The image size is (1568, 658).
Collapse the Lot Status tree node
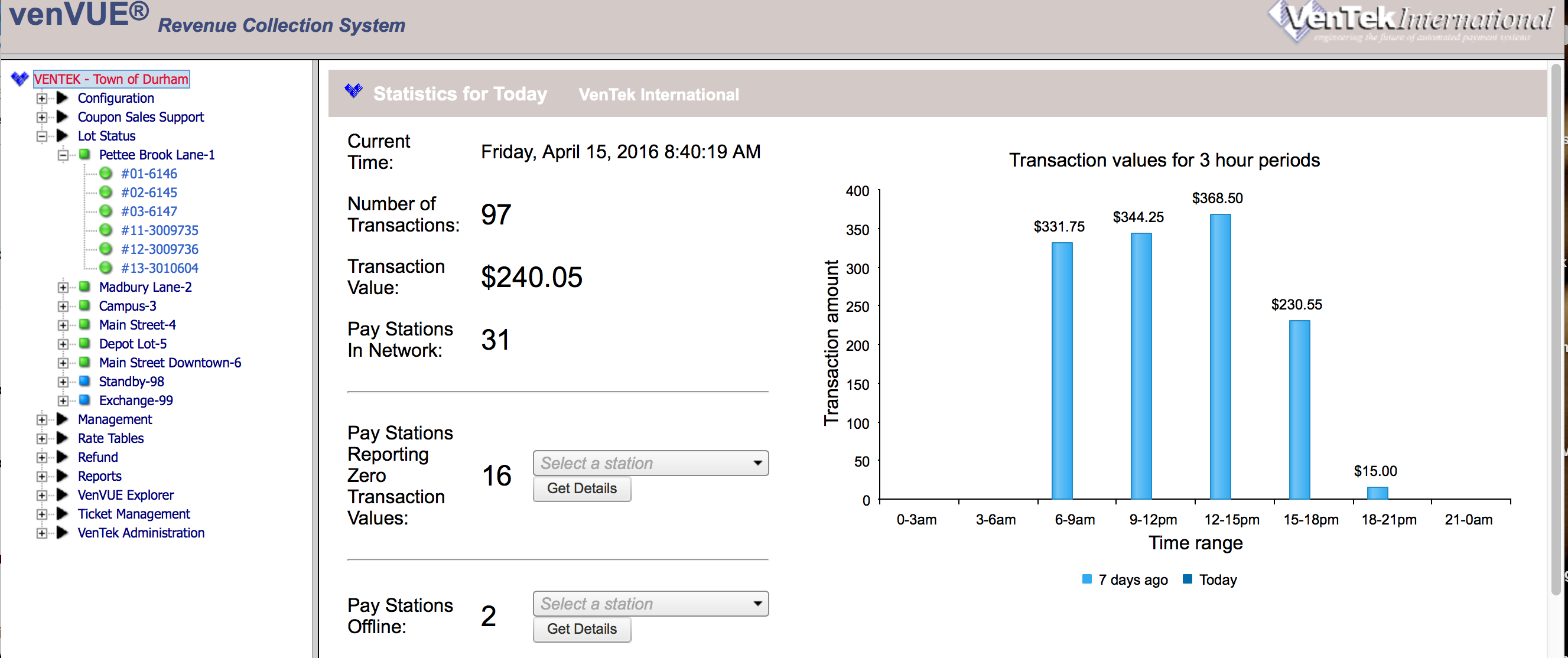pyautogui.click(x=41, y=136)
